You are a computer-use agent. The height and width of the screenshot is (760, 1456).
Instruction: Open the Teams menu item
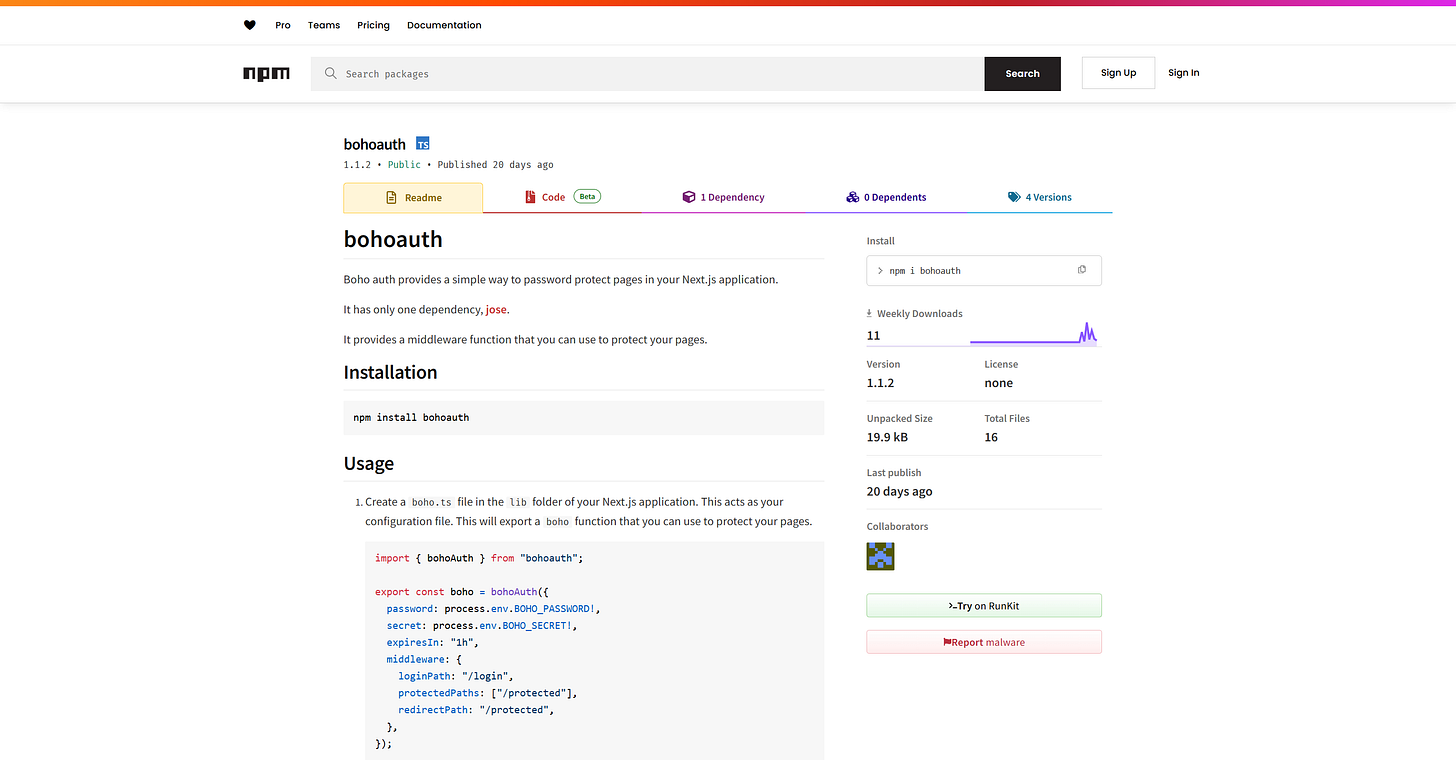(324, 25)
